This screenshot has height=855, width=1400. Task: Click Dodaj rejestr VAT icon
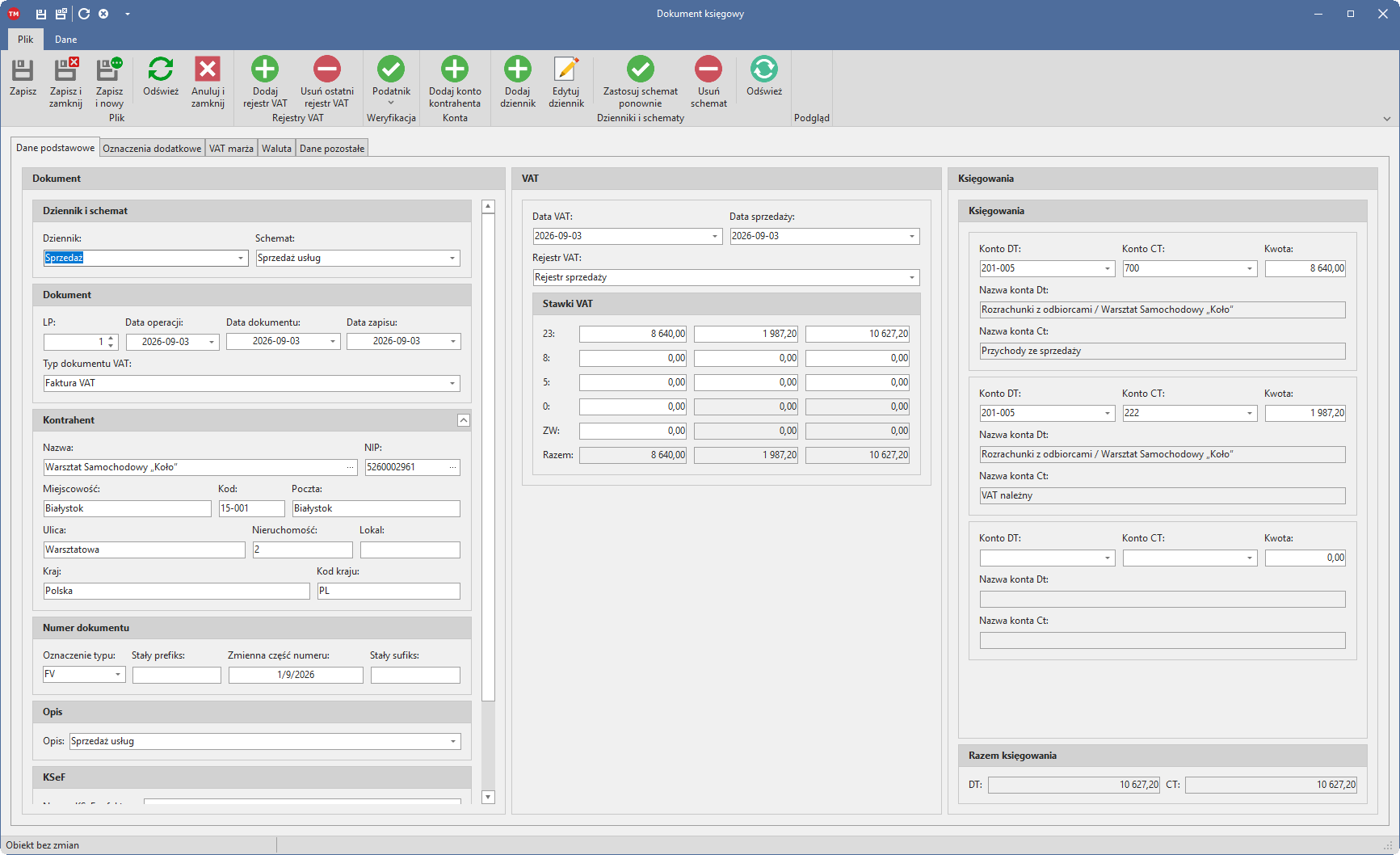pos(265,69)
